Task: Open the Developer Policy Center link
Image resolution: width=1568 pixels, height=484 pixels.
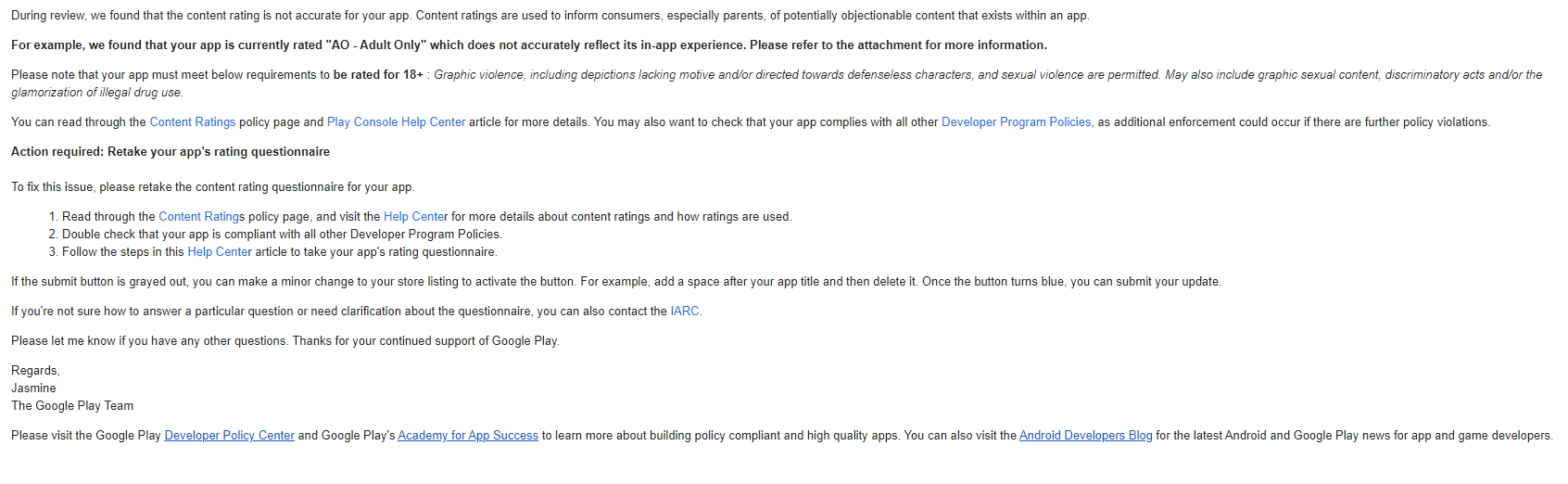Action: pyautogui.click(x=229, y=435)
